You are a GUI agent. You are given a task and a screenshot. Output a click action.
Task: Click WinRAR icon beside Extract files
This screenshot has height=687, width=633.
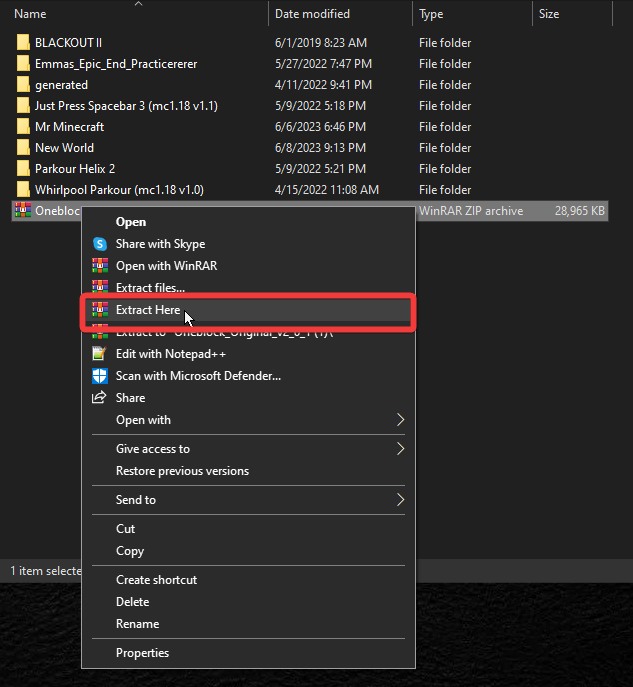100,287
